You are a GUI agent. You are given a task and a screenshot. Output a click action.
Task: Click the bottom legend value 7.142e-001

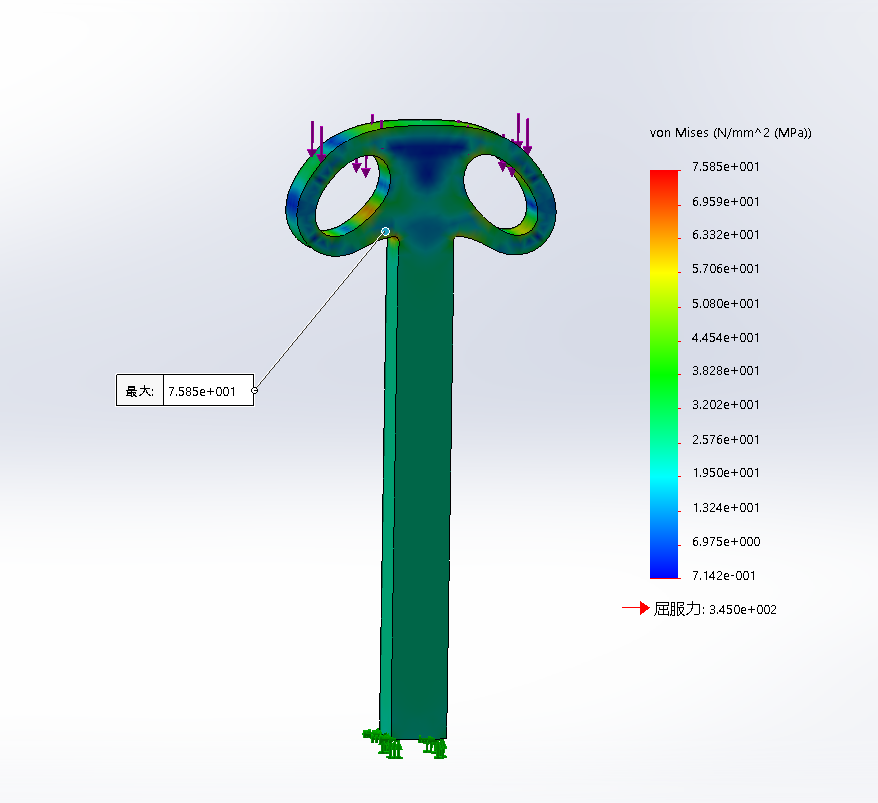(724, 576)
